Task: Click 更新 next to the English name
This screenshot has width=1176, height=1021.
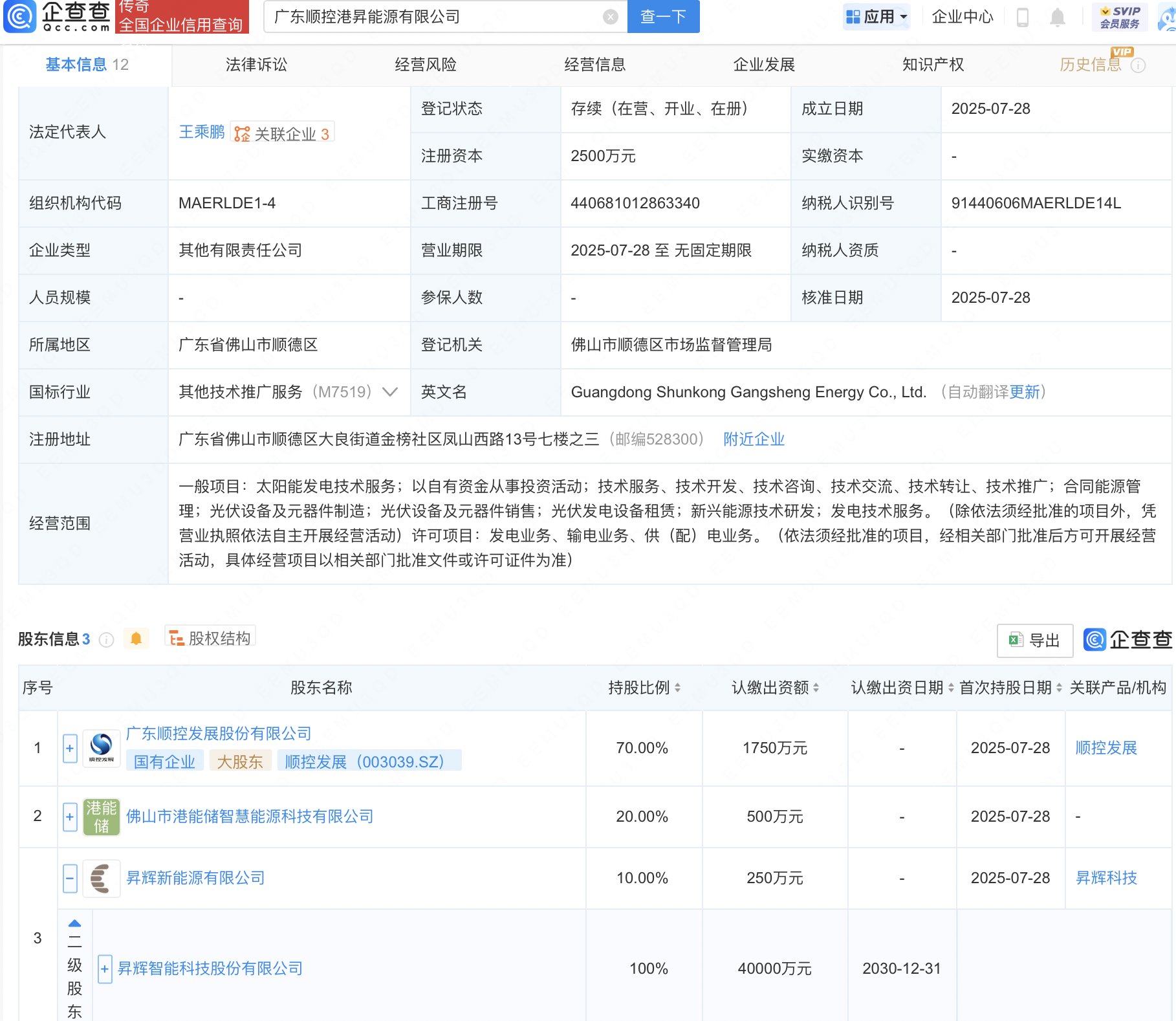Action: click(1025, 392)
